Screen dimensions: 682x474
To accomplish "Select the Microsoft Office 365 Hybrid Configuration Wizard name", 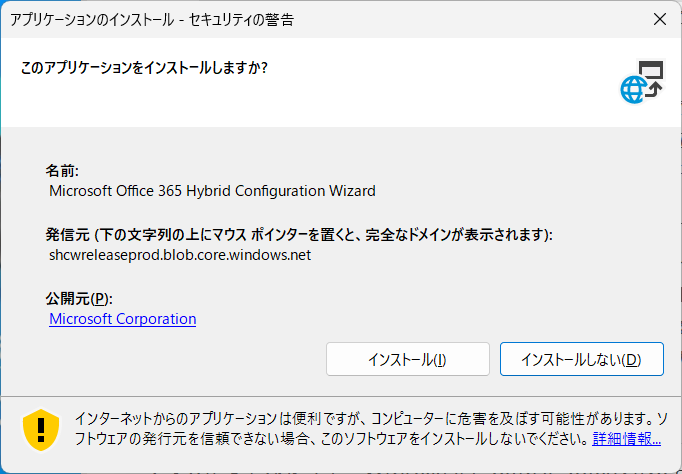I will [212, 191].
